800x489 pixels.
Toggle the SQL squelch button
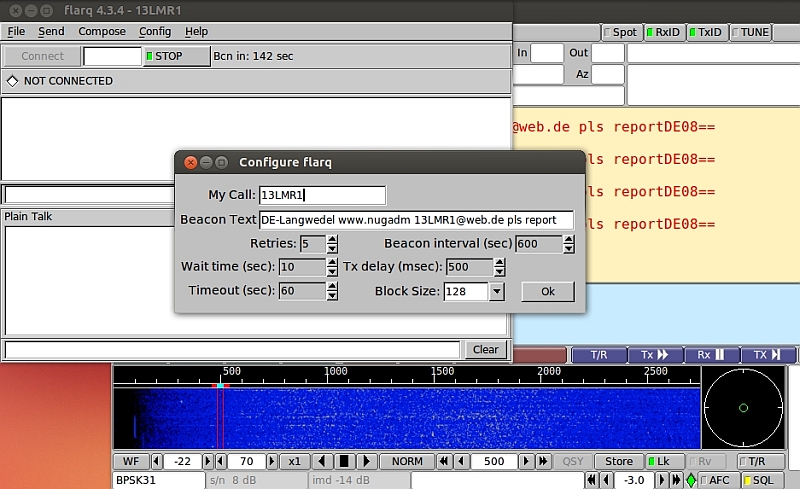coord(758,480)
